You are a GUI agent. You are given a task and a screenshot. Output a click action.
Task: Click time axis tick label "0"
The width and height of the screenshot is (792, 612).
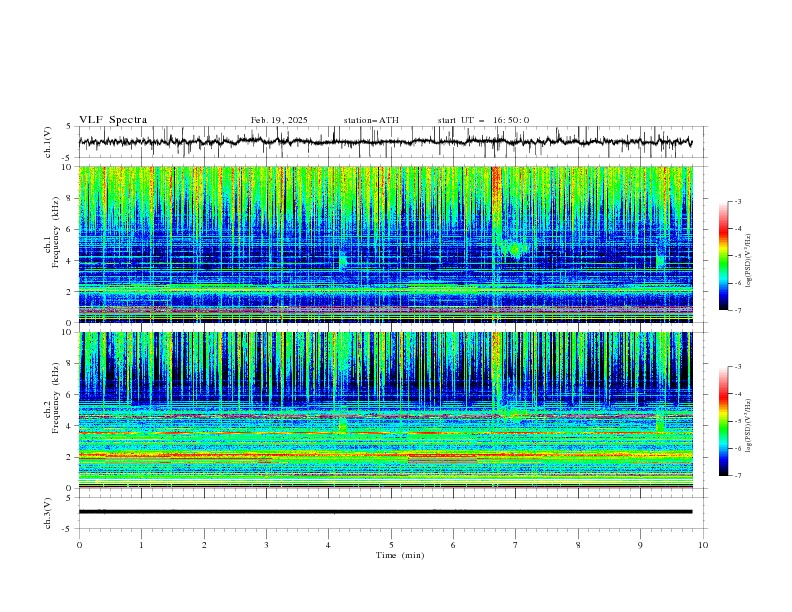click(x=79, y=545)
